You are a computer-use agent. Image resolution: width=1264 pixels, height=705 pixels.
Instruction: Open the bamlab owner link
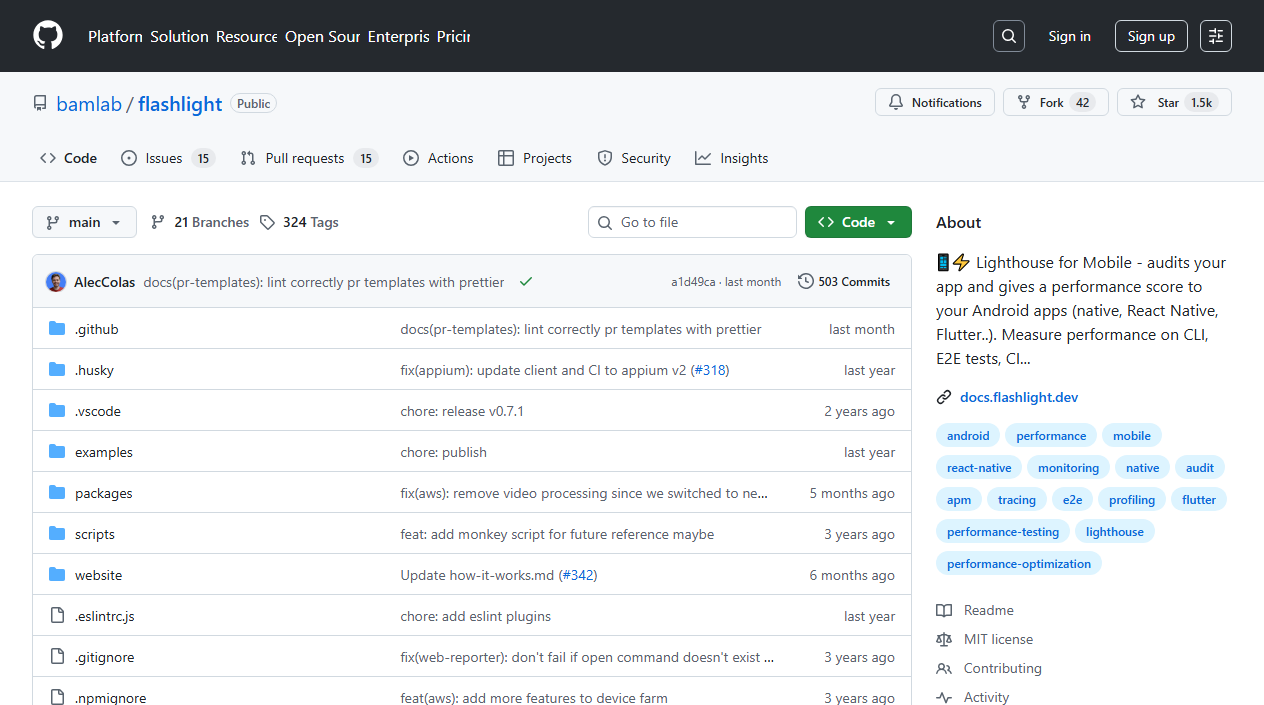pyautogui.click(x=89, y=104)
